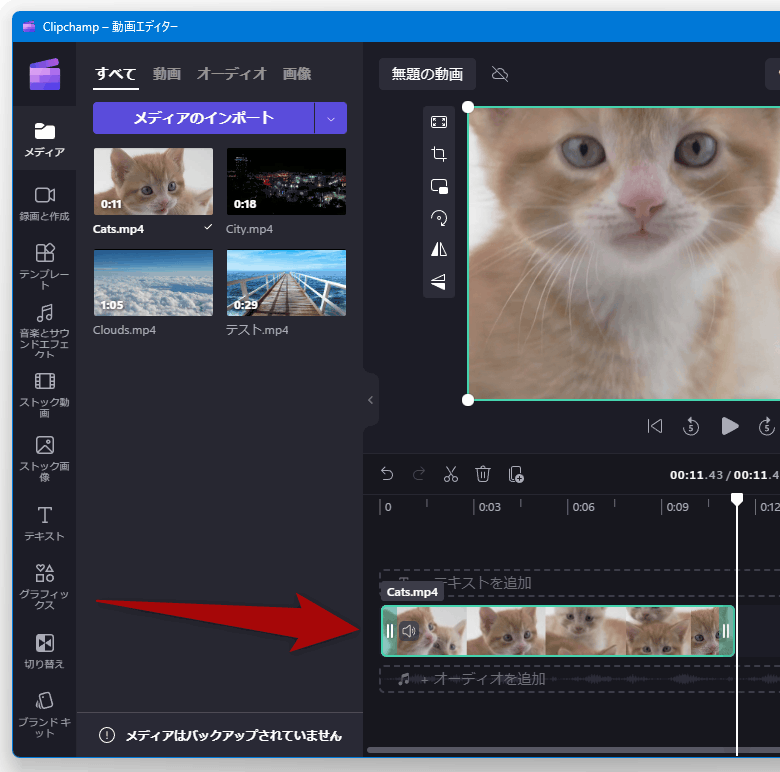
Task: Click the bottom-left resize handle of preview
Action: coord(468,400)
